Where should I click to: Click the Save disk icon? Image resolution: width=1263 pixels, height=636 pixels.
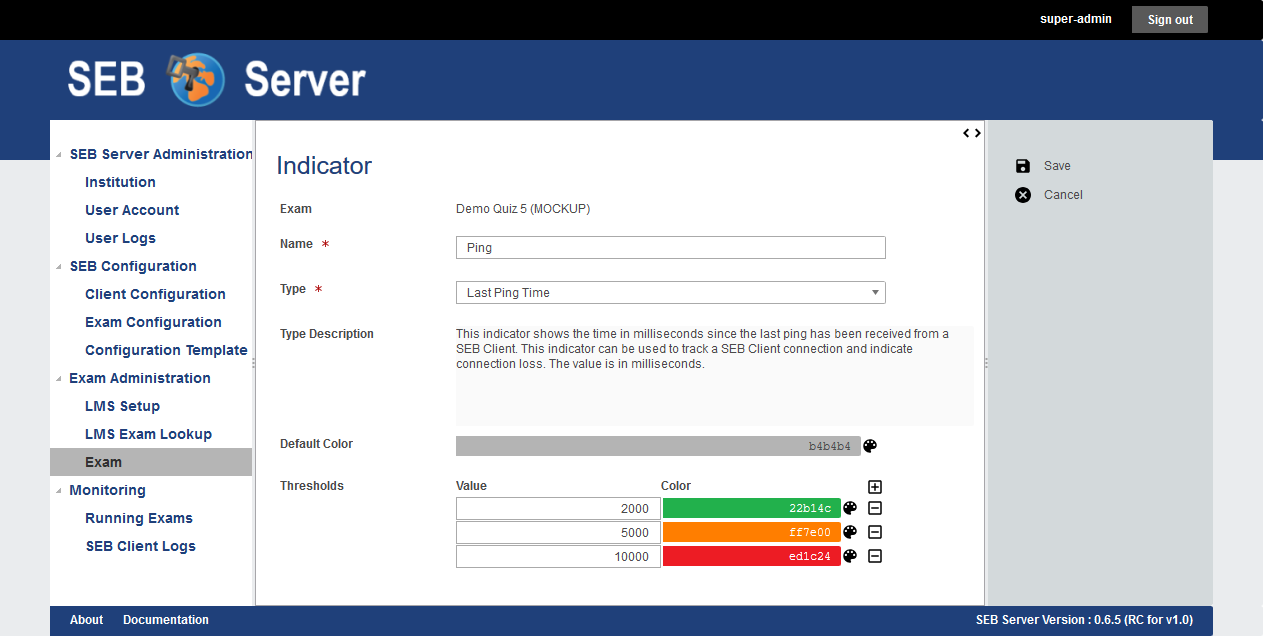coord(1023,166)
